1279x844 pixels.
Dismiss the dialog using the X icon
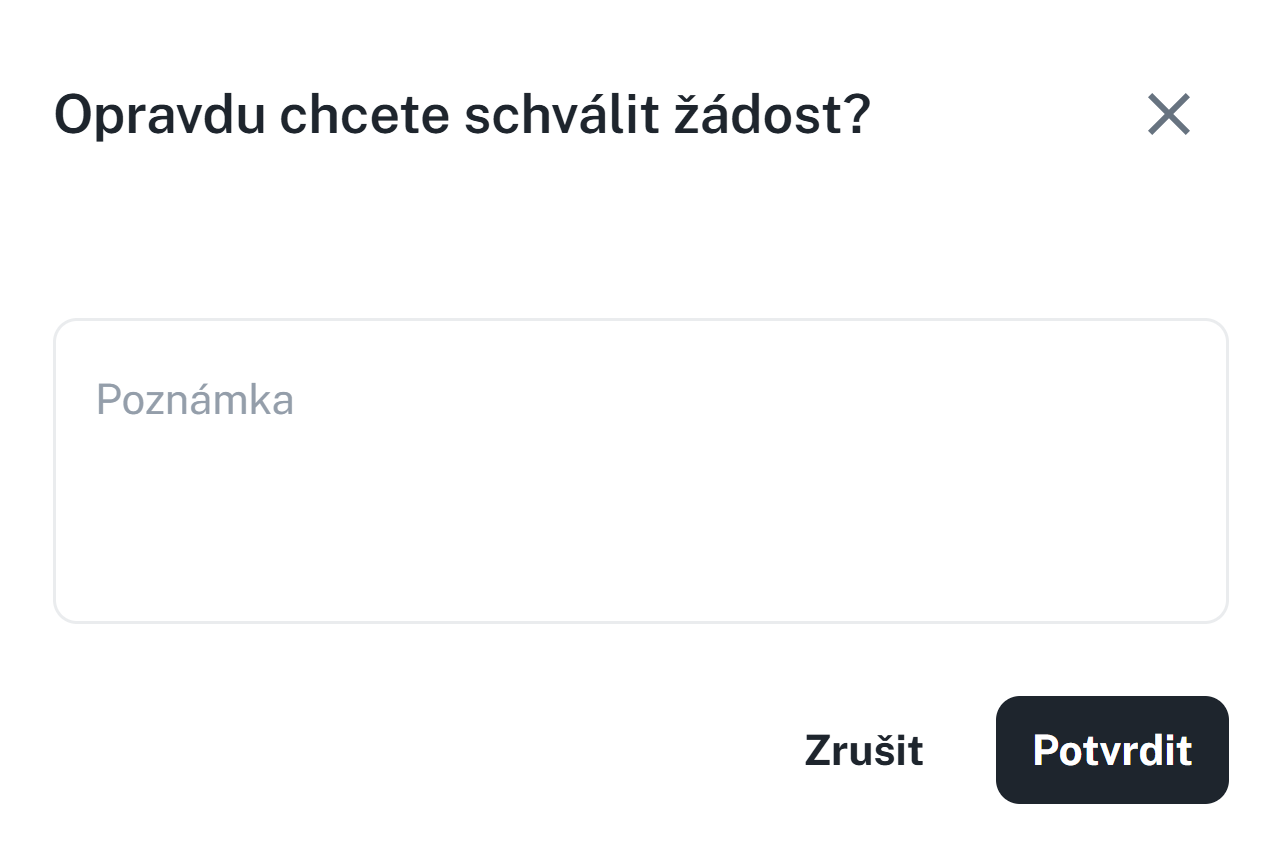(1168, 115)
